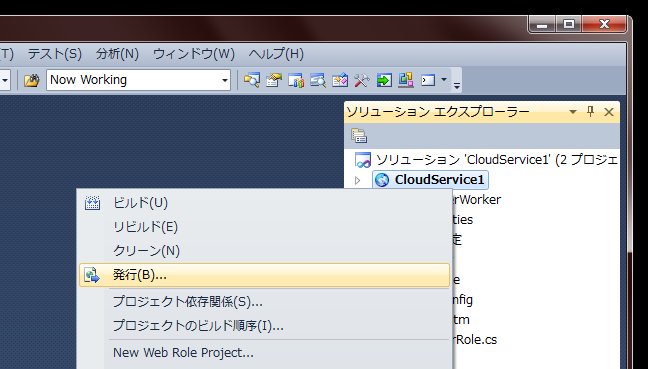Viewport: 648px width, 369px height.
Task: Select リビルド(E) from context menu
Action: [x=264, y=227]
